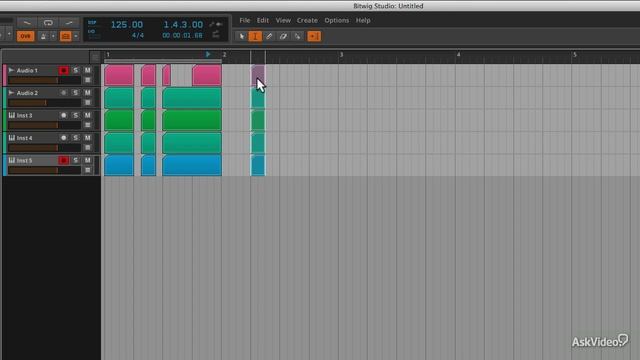Open metronome settings dropdown arrow
This screenshot has width=640, height=360.
pos(53,36)
